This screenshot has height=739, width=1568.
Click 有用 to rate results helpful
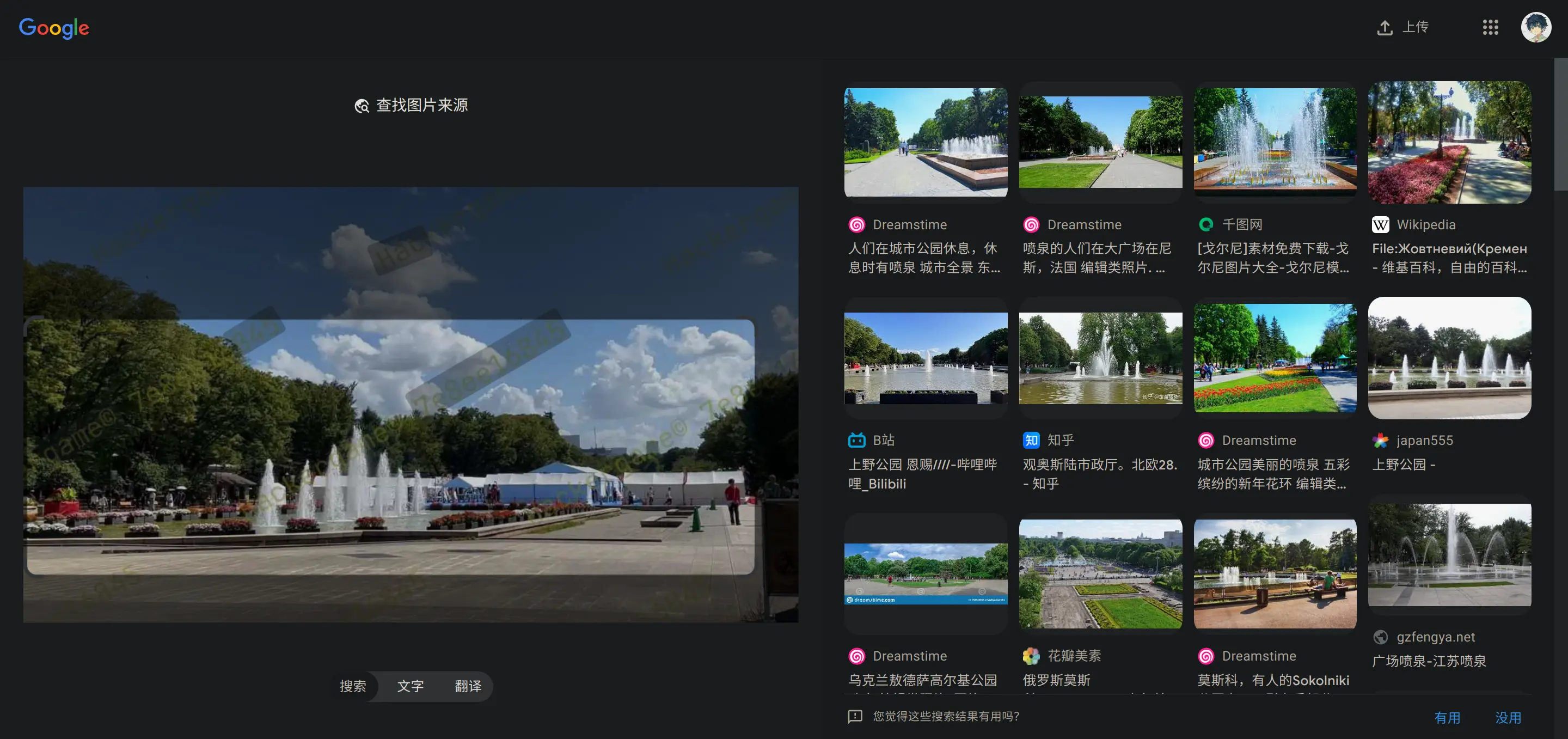pos(1447,718)
